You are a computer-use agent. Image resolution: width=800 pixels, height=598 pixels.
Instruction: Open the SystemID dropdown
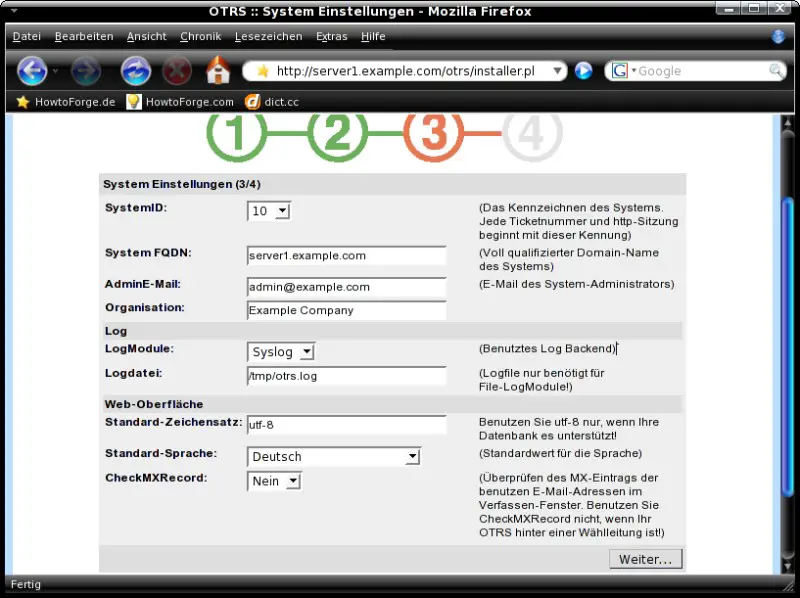(269, 211)
